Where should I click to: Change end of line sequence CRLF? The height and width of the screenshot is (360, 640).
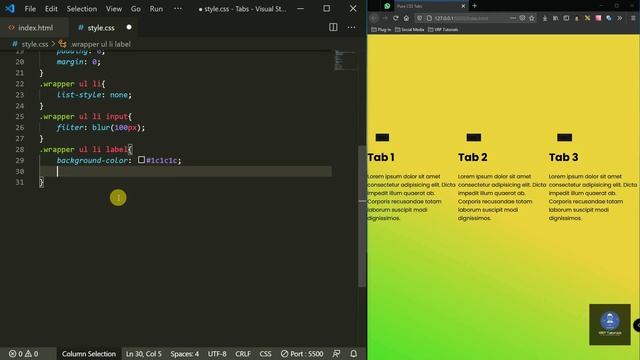[x=243, y=354]
